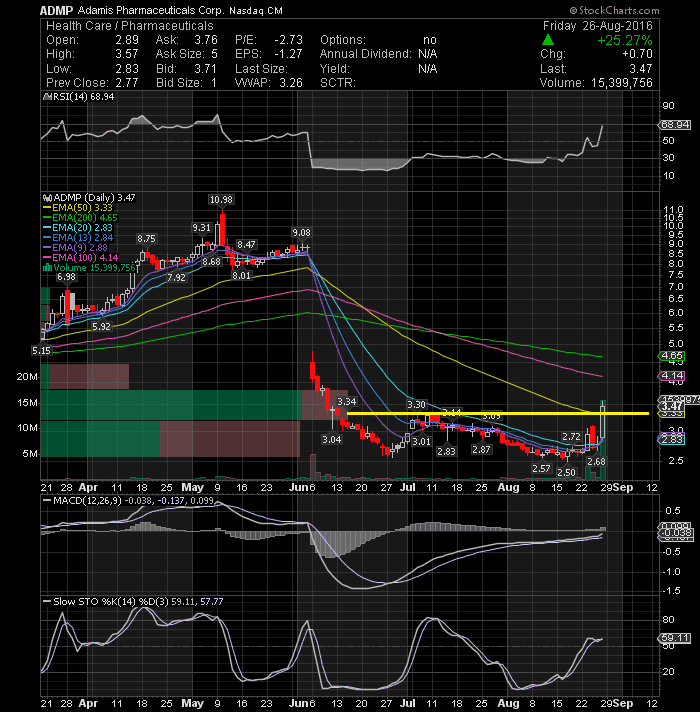Viewport: 700px width, 712px height.
Task: Click the Friday 26-Aug-2016 date text
Action: 597,26
